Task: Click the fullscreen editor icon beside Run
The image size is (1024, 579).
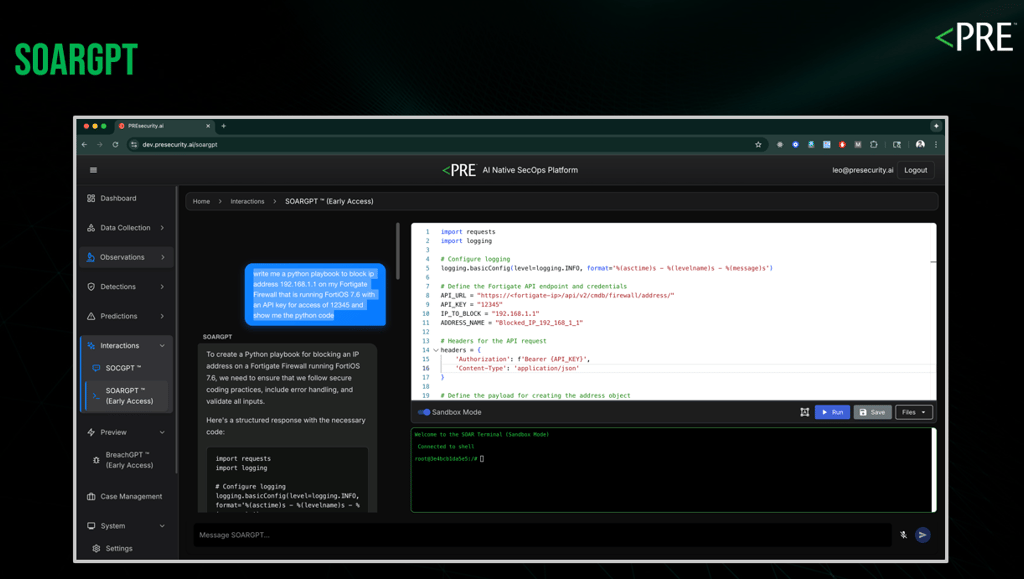Action: coord(804,412)
